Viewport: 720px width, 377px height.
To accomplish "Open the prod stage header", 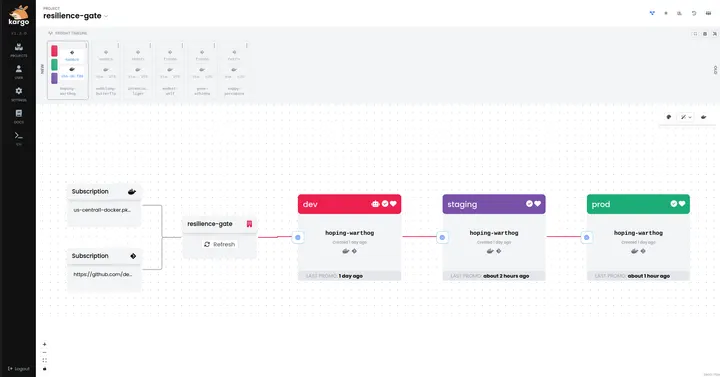I will coord(638,204).
